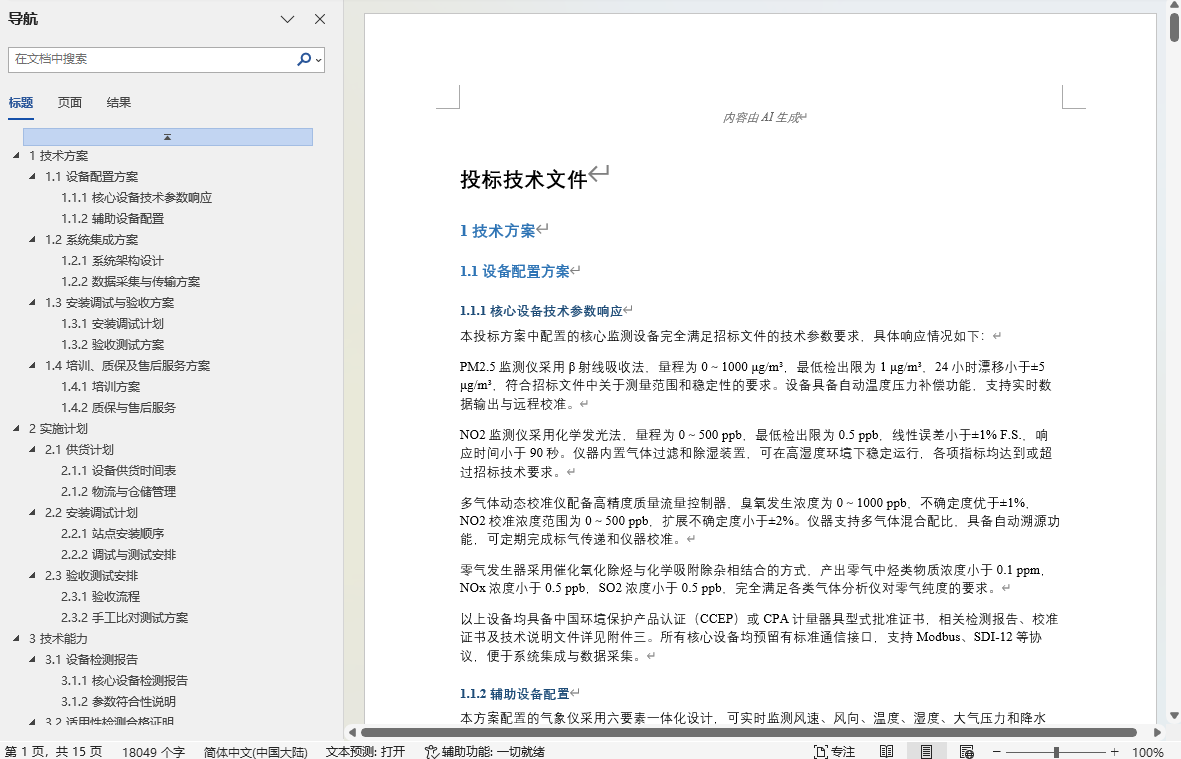The width and height of the screenshot is (1181, 759).
Task: Open the search options dropdown arrow
Action: point(319,59)
